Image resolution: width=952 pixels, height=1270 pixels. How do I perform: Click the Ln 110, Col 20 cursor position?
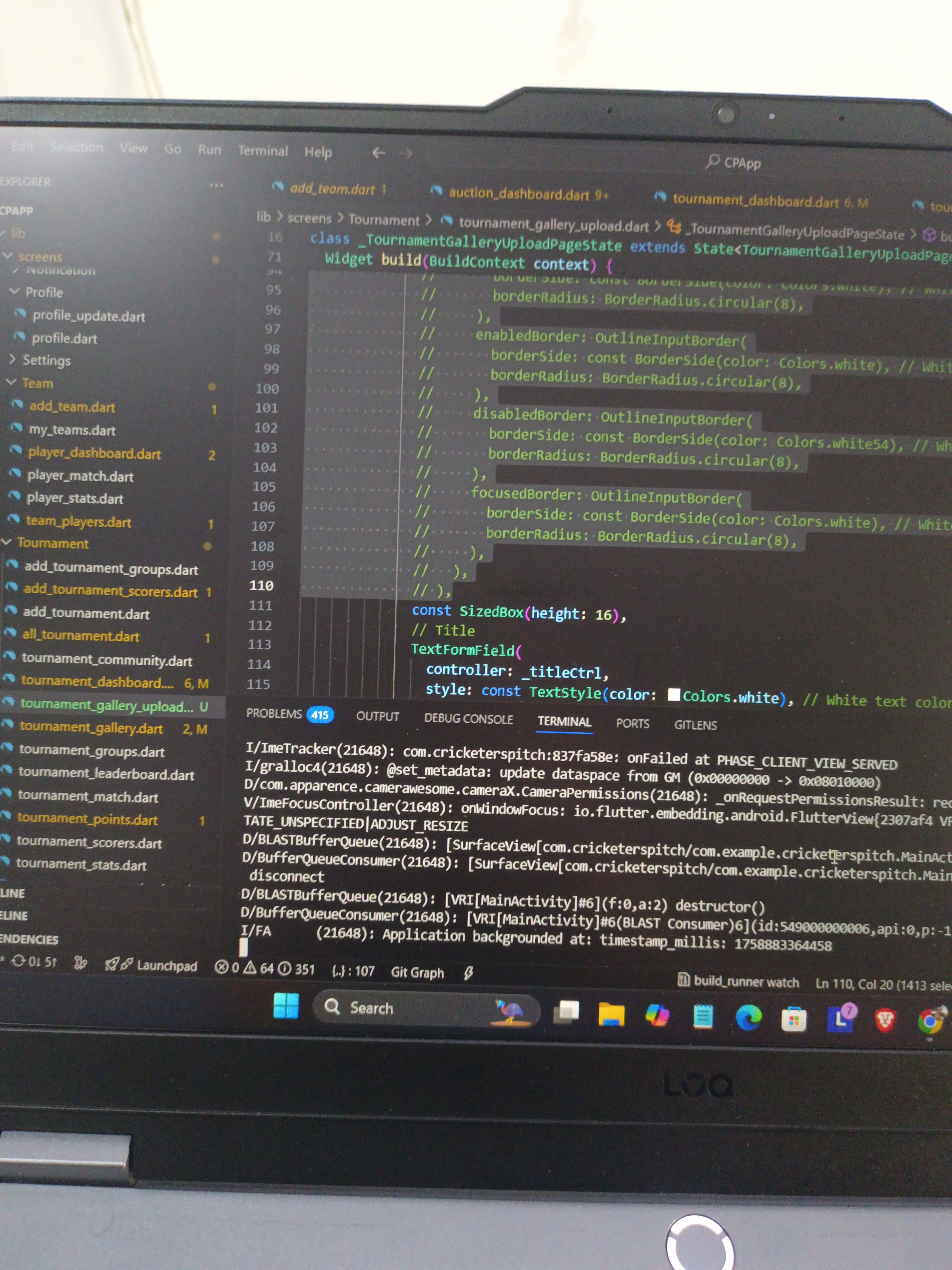(884, 984)
